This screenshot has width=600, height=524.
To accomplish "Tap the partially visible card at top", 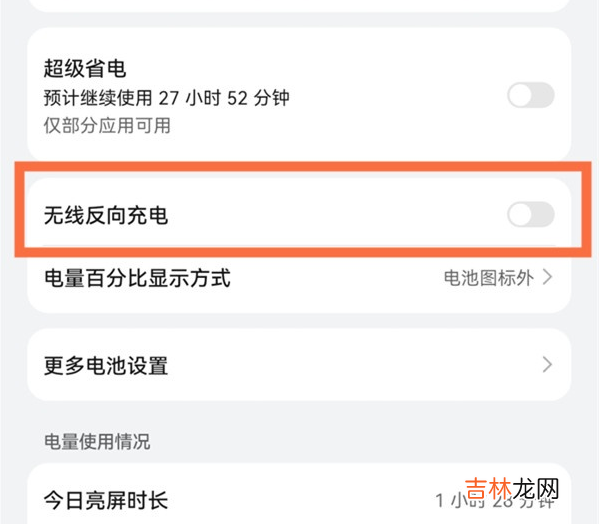I will (298, 5).
